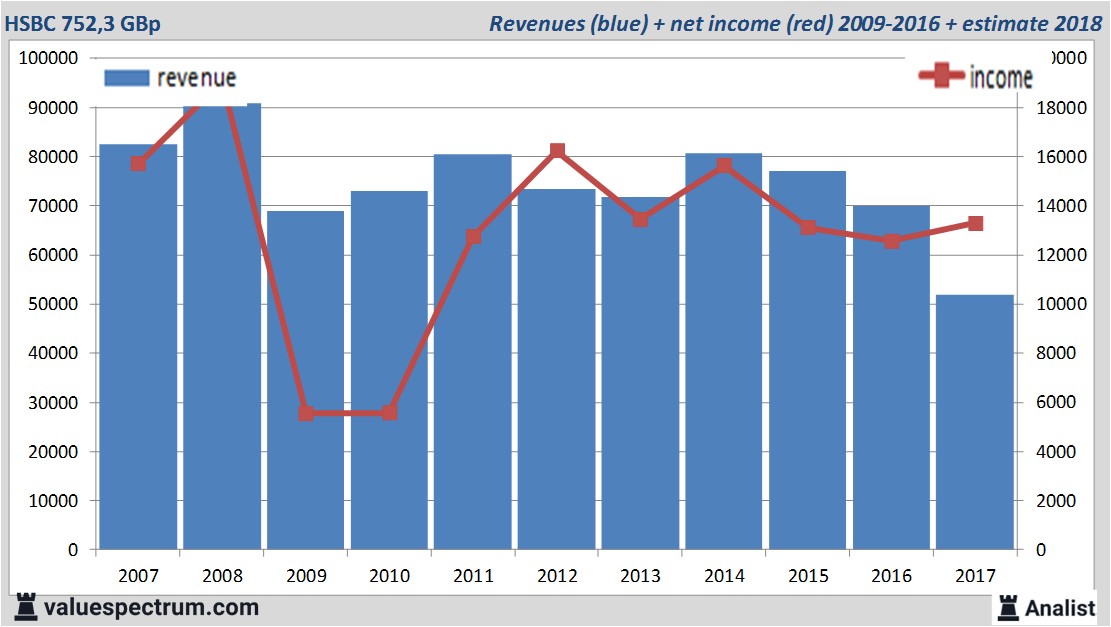Select the 2014 revenue bar
1111x627 pixels.
pos(724,351)
